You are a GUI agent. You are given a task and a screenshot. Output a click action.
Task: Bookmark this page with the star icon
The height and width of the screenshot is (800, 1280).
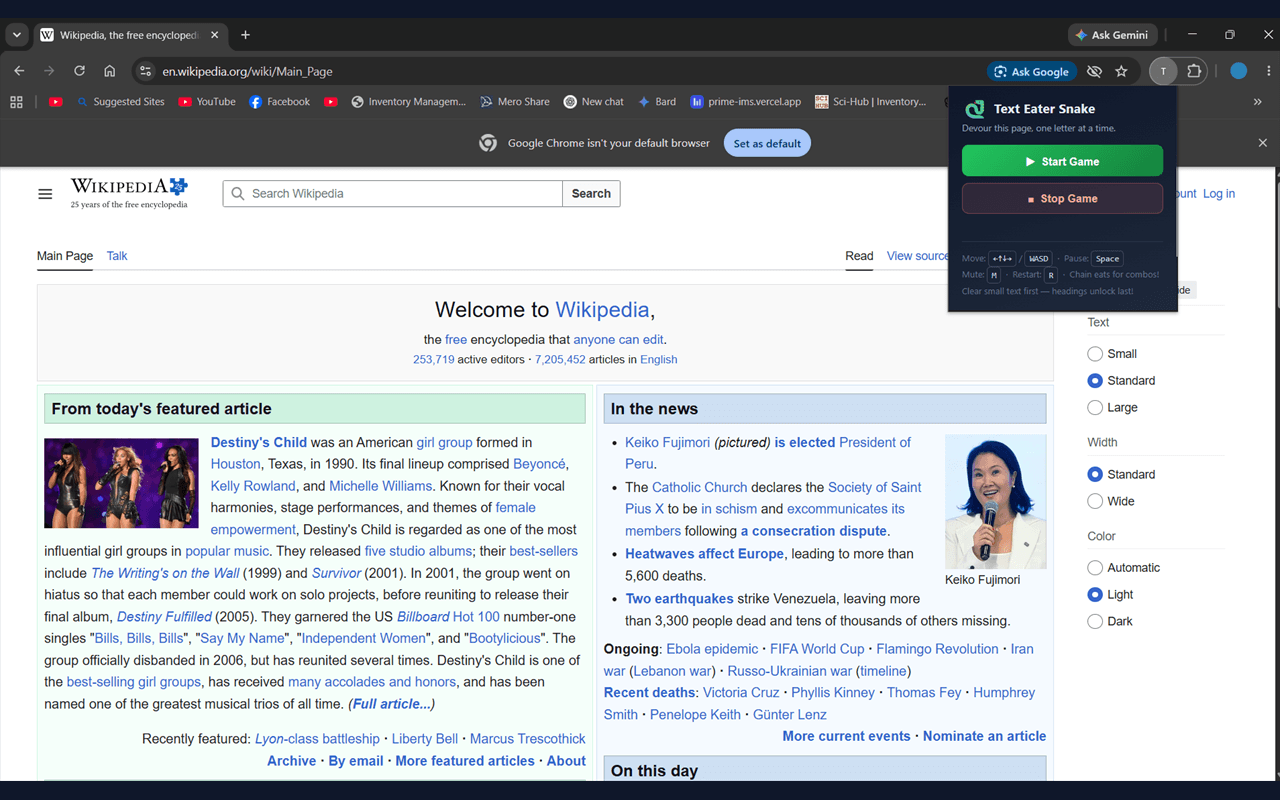(x=1121, y=71)
